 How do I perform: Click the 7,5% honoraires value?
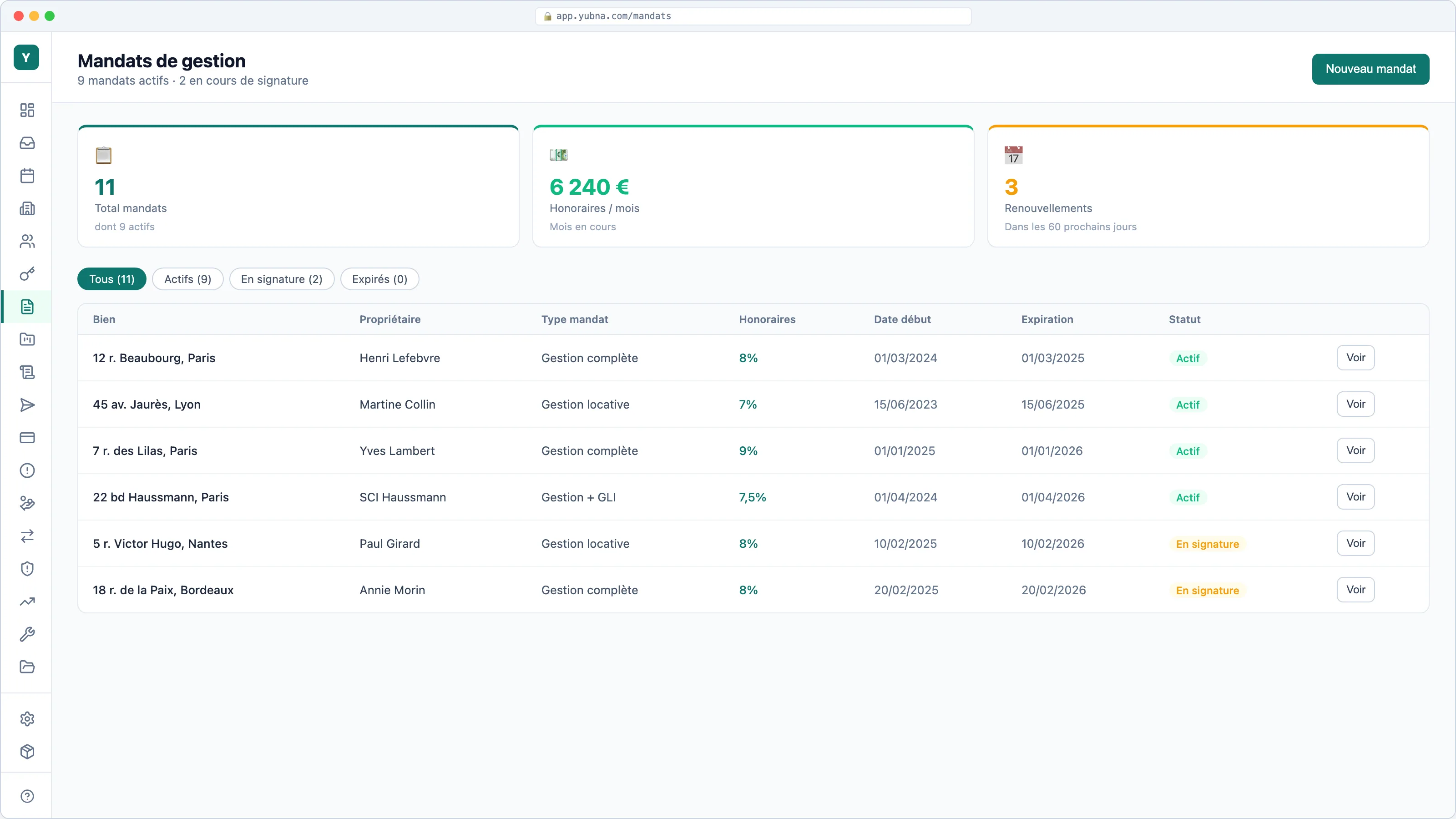pos(752,497)
